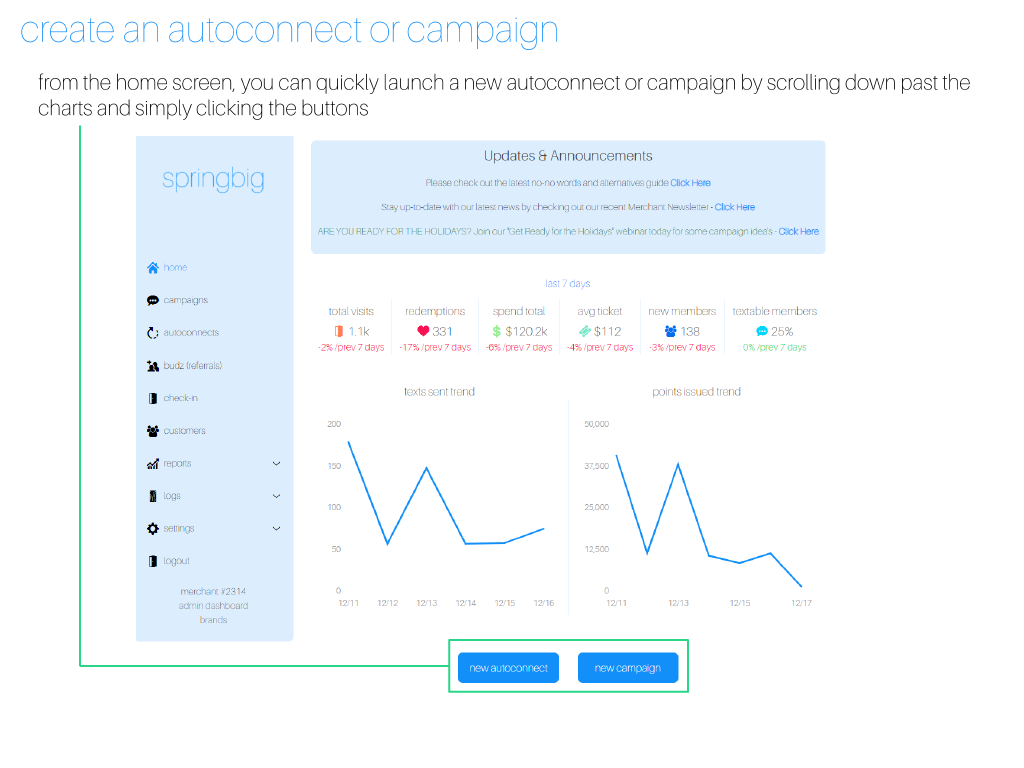Click the customers group icon
This screenshot has height=768, width=1024.
tap(152, 431)
